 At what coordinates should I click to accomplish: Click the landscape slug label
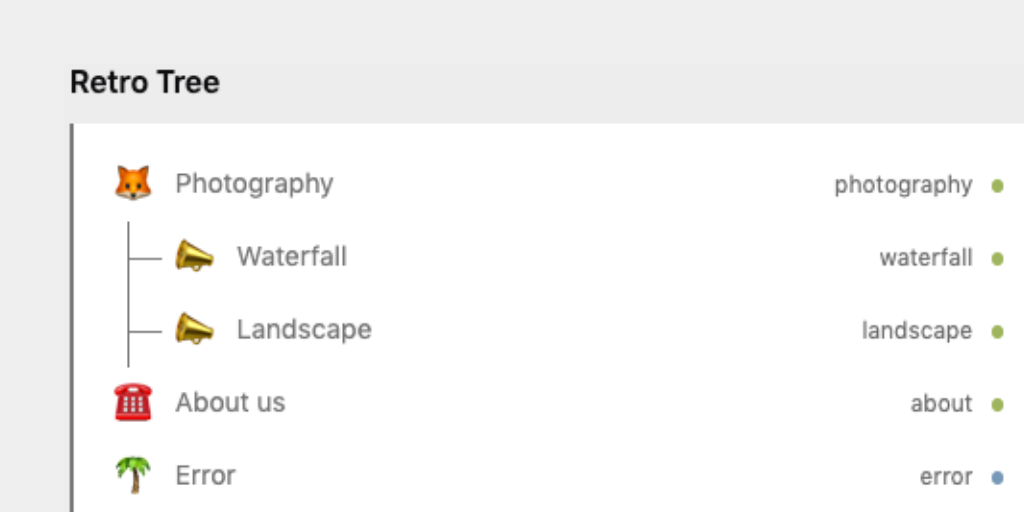click(x=916, y=331)
